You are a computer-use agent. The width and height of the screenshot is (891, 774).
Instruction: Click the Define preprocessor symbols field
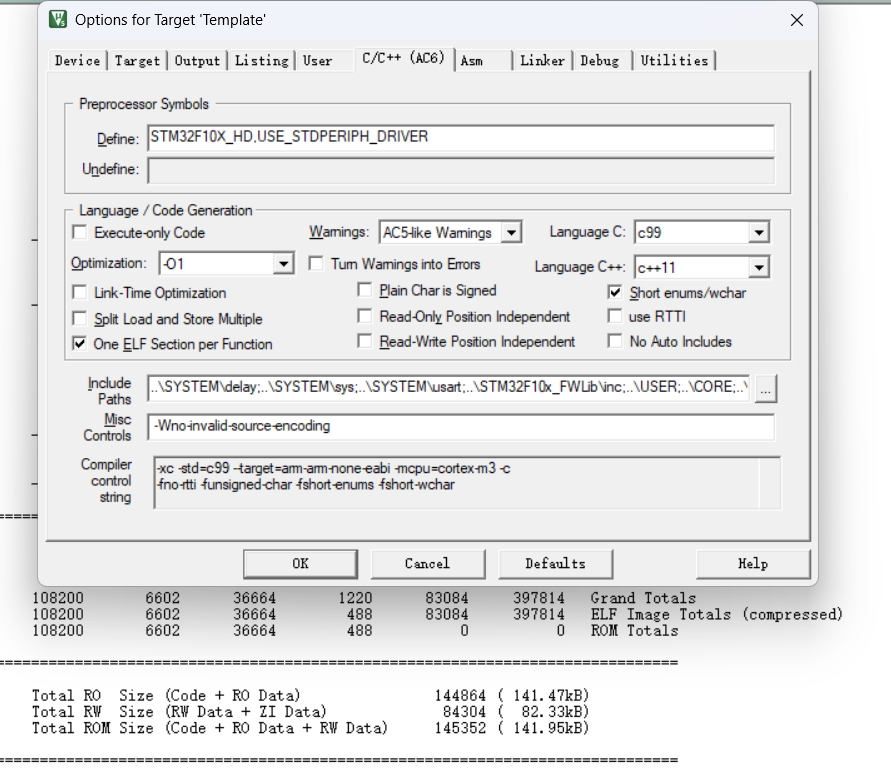(461, 138)
